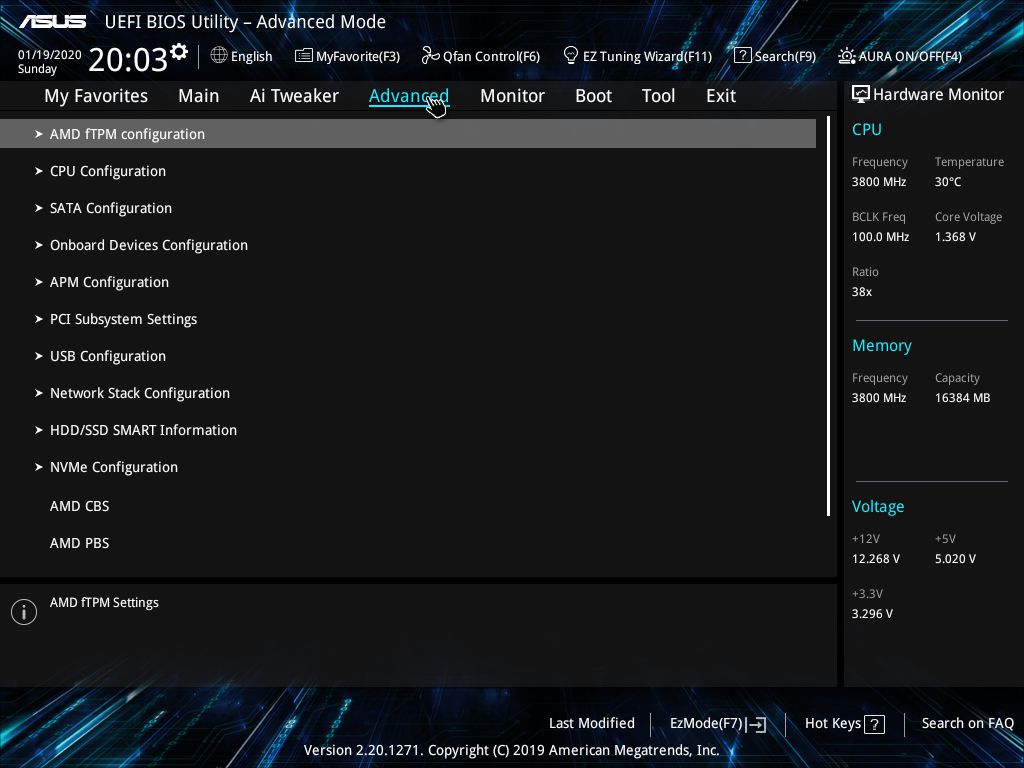The height and width of the screenshot is (768, 1024).
Task: Expand arrow for USB Configuration
Action: [x=39, y=356]
